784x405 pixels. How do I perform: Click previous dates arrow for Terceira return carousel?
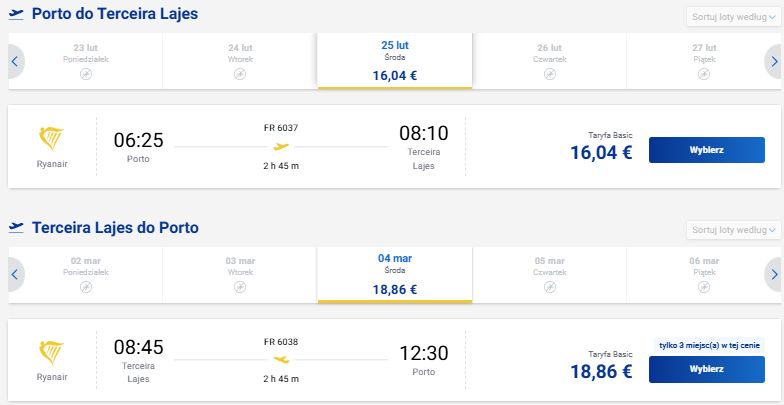[16, 274]
